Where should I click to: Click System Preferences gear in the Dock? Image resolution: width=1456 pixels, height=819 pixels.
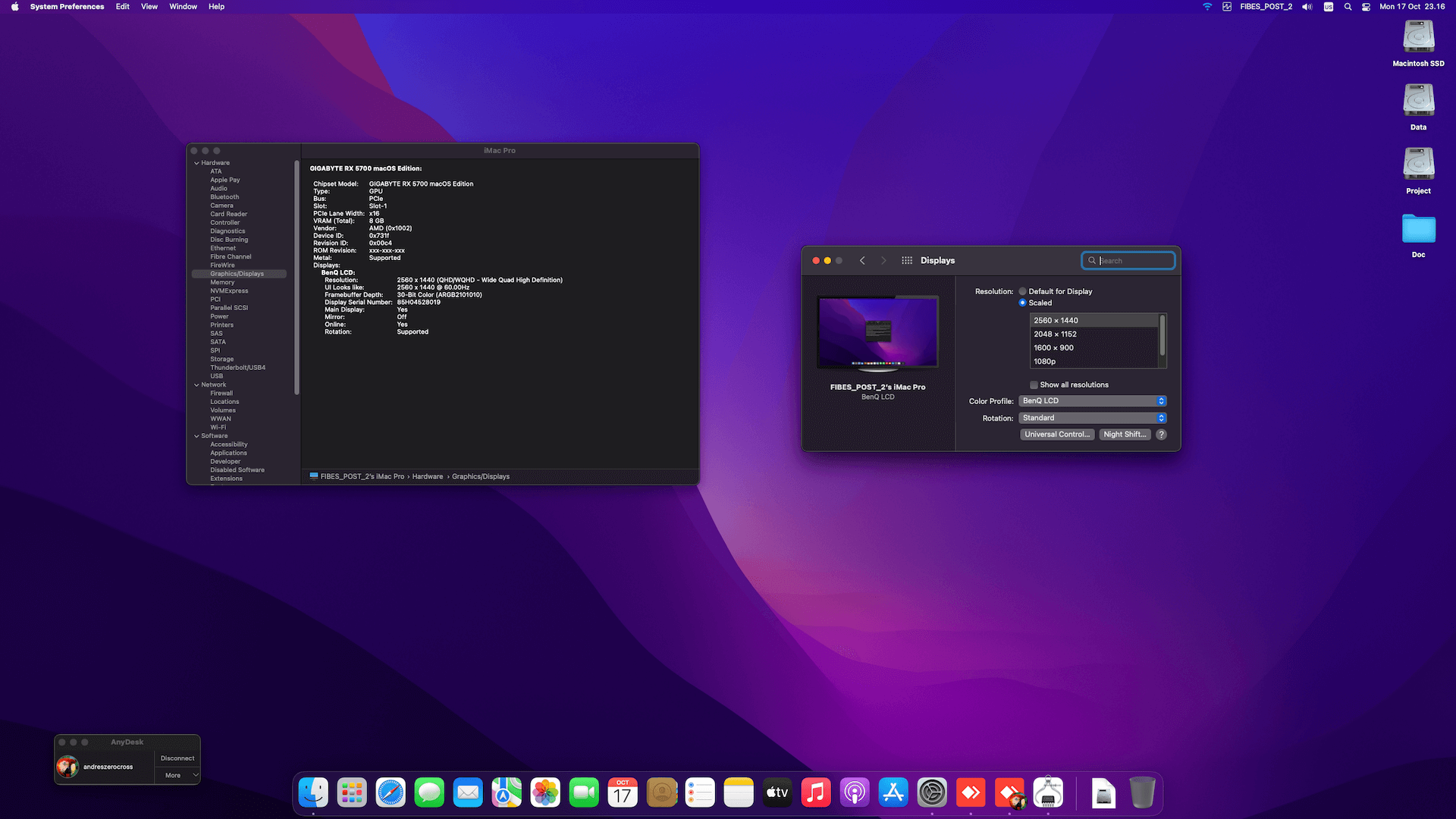[932, 793]
